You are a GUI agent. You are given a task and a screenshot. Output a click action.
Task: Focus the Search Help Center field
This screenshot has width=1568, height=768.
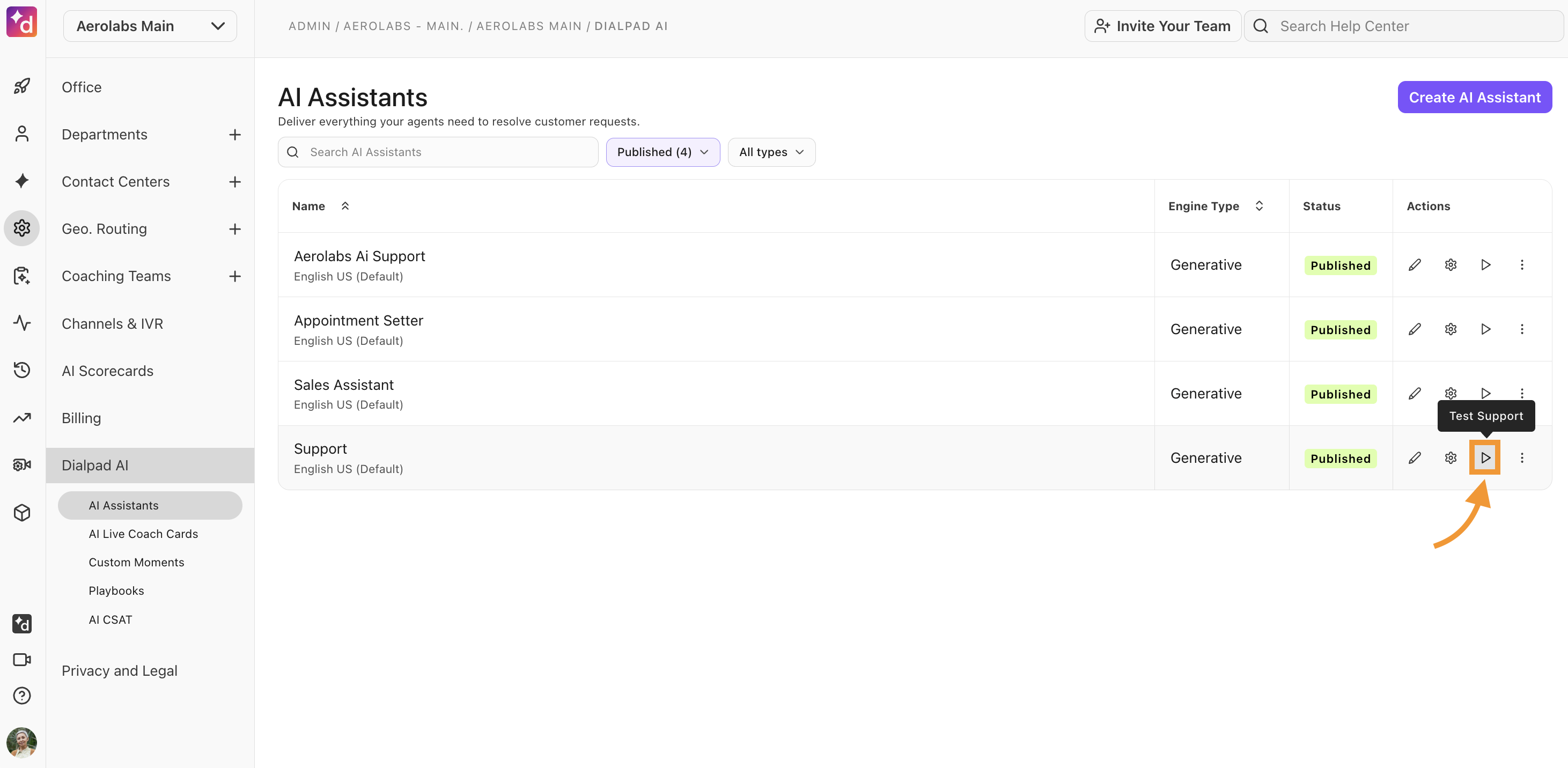(x=1405, y=26)
